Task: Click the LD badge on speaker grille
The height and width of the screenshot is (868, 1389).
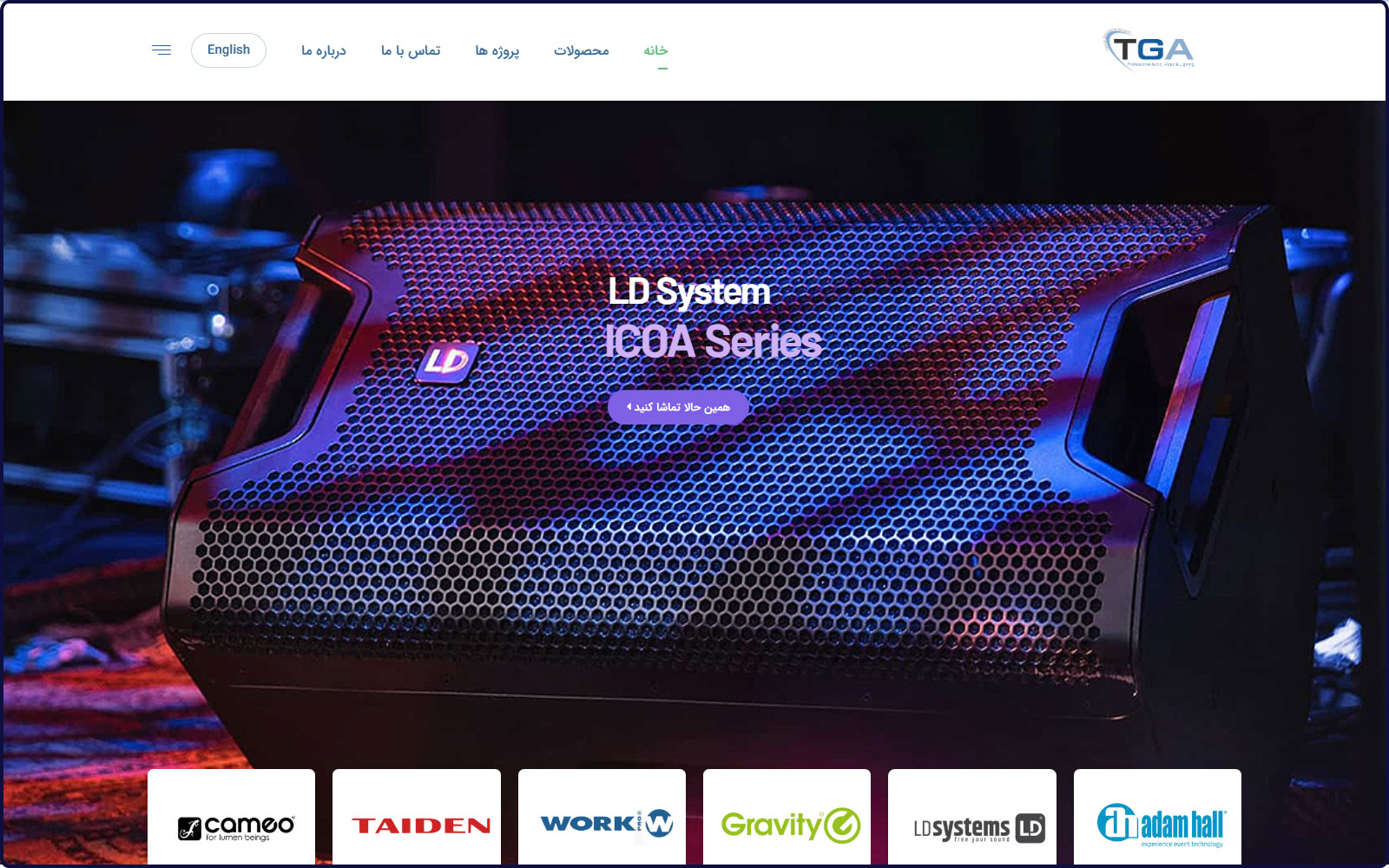Action: coord(446,361)
